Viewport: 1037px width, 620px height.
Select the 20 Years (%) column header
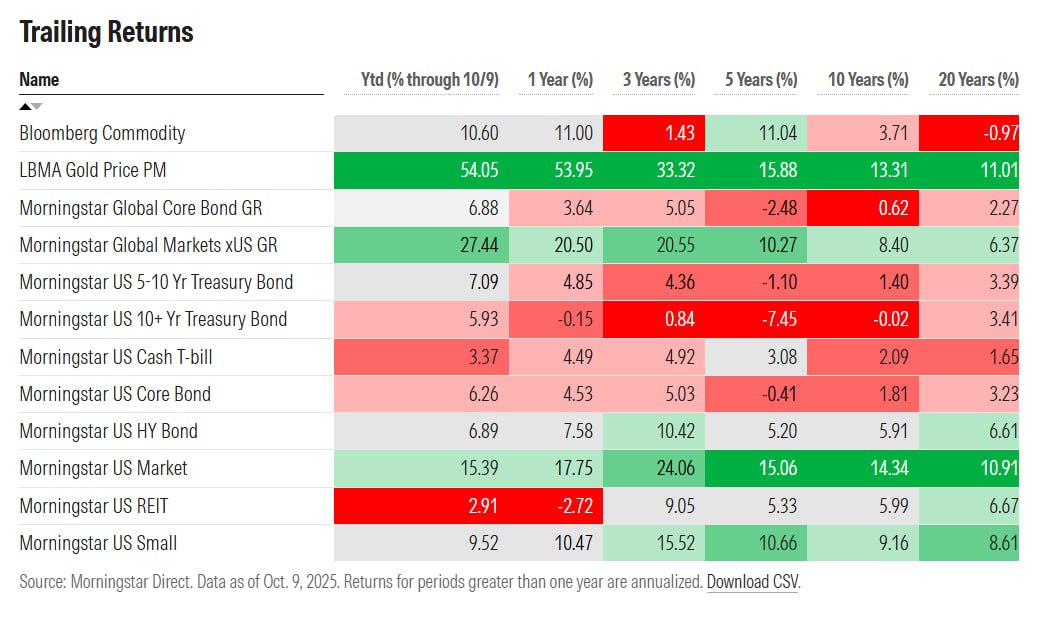tap(978, 79)
